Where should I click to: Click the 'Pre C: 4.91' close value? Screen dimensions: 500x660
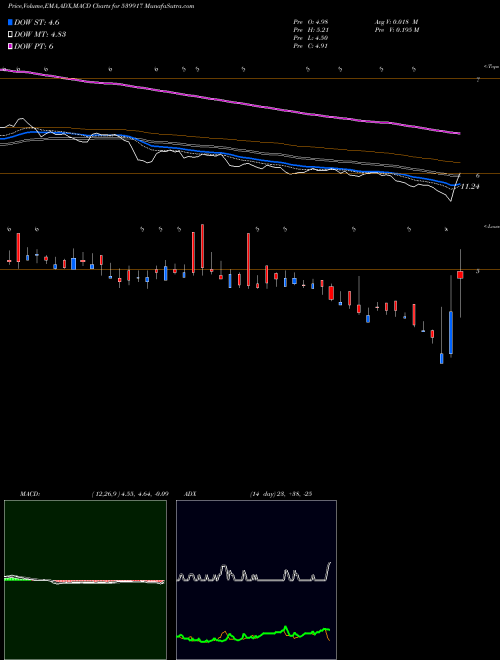point(311,46)
